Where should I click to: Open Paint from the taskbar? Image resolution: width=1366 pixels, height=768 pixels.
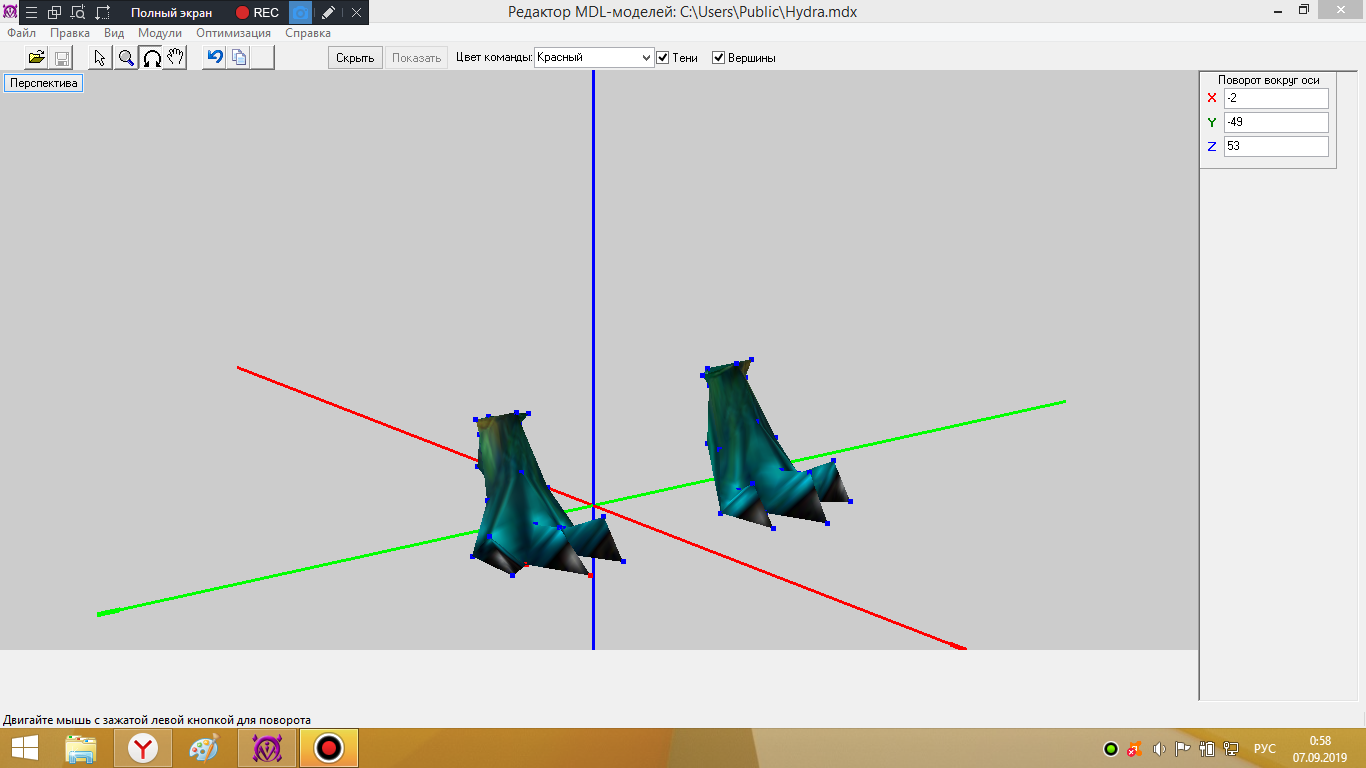pyautogui.click(x=203, y=748)
